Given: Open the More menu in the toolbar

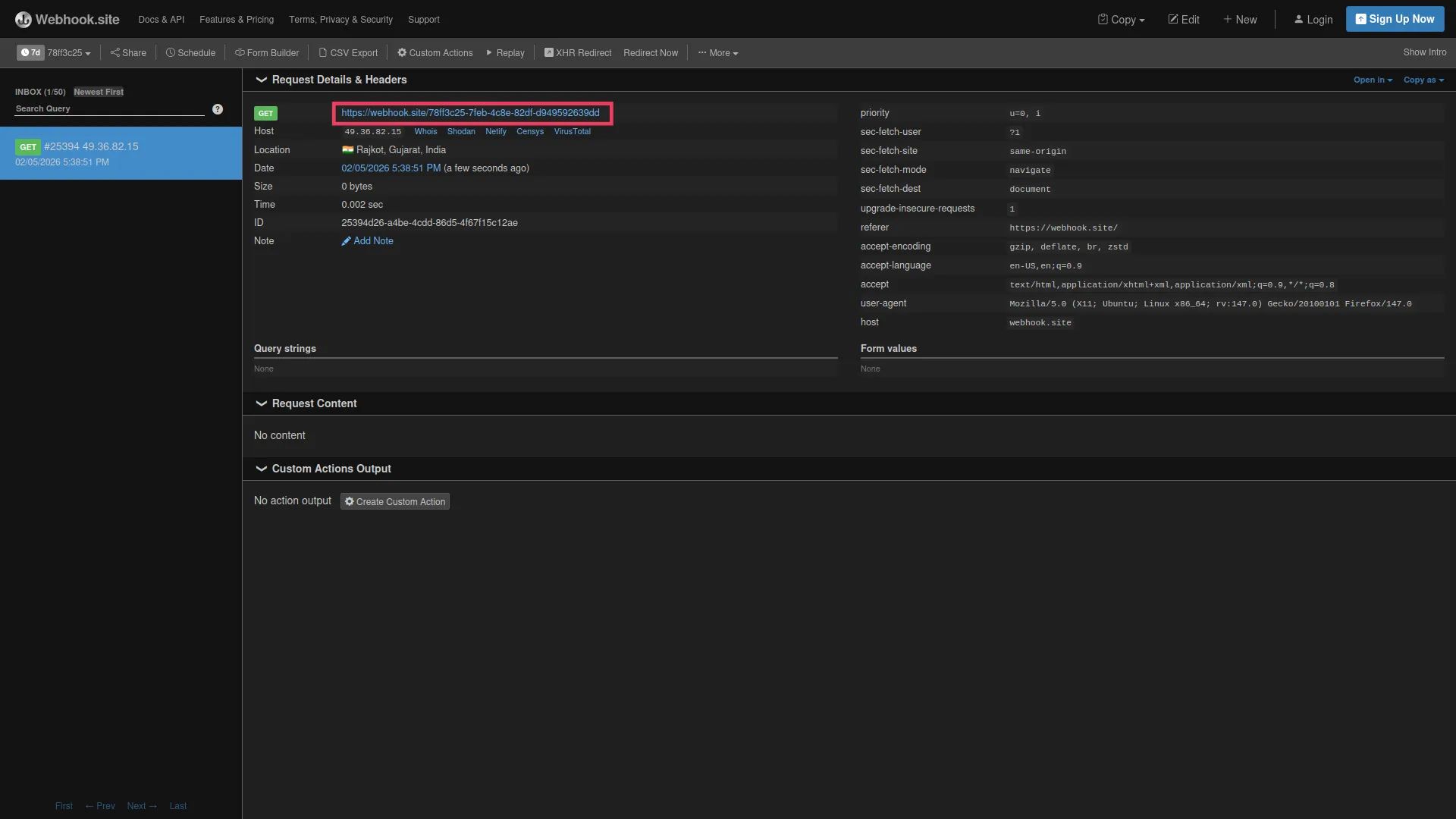Looking at the screenshot, I should point(717,52).
